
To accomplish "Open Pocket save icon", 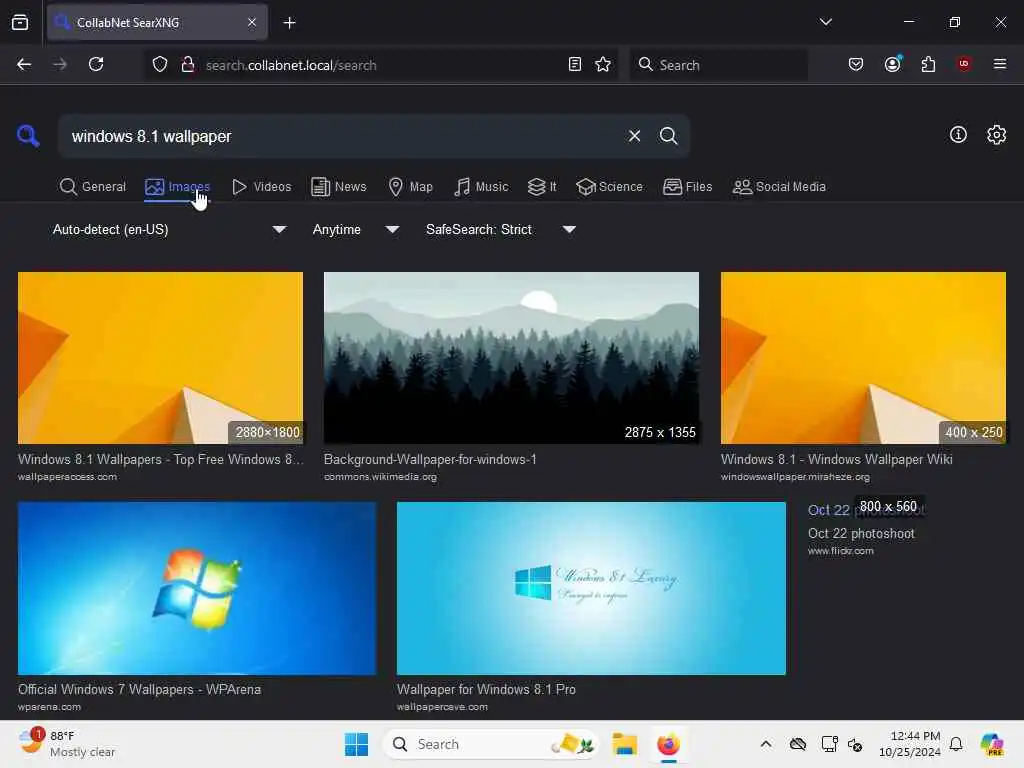I will (856, 64).
